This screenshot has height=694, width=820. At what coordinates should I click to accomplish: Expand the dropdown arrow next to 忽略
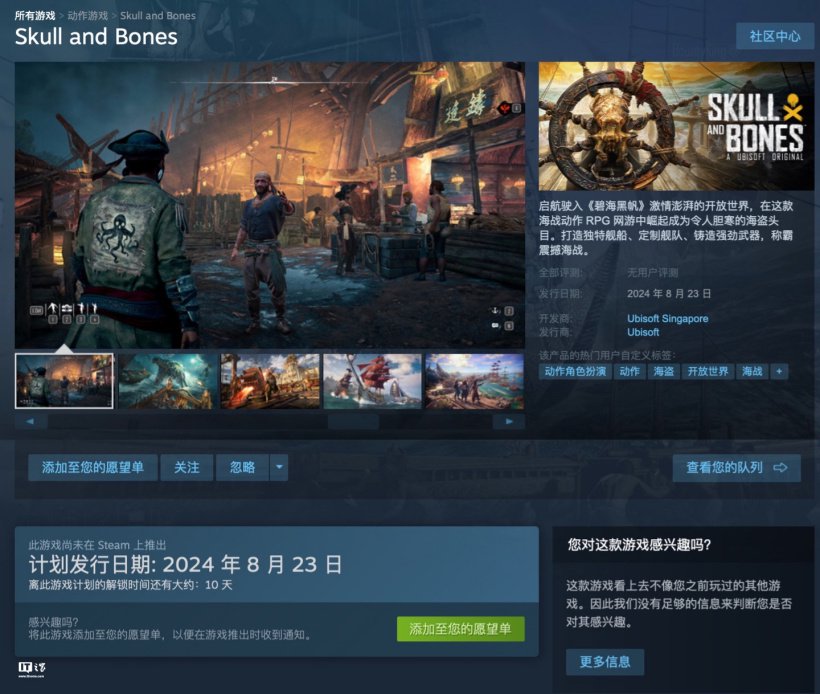279,467
